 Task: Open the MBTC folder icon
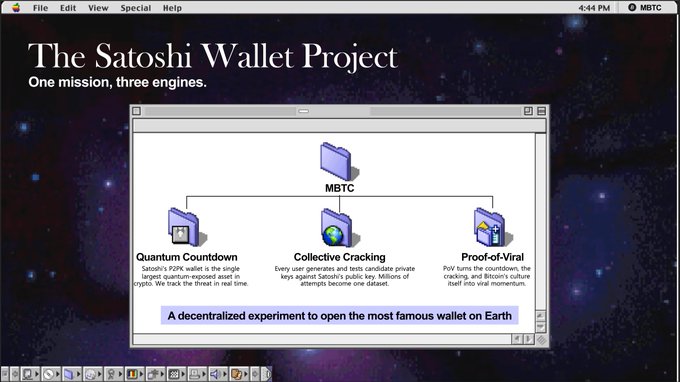click(339, 162)
